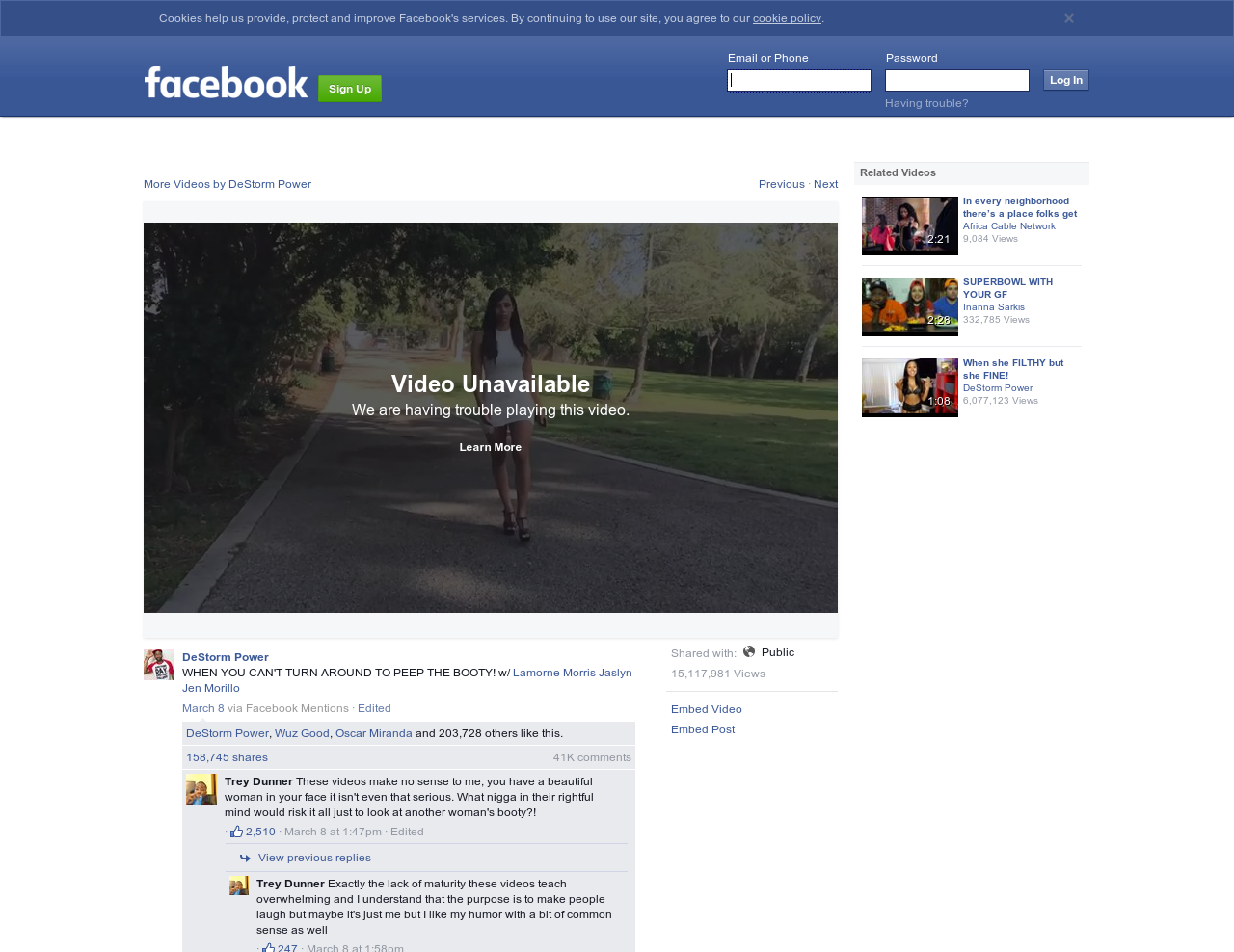Show the post's Edited history
The height and width of the screenshot is (952, 1234).
click(374, 708)
